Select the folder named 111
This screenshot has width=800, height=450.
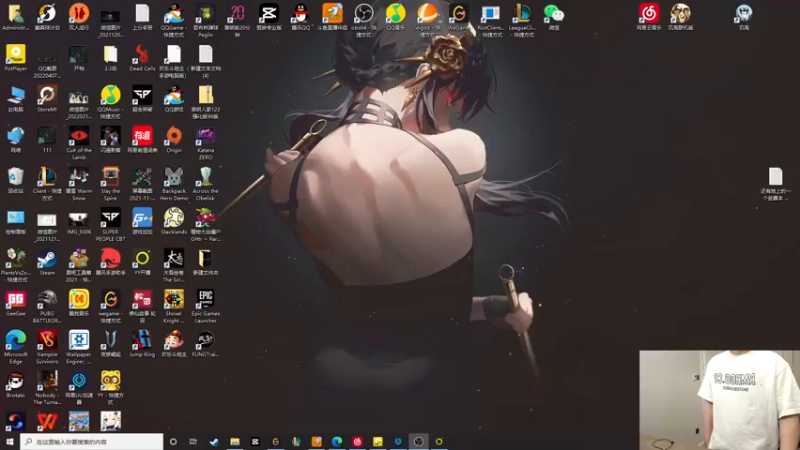coord(47,136)
